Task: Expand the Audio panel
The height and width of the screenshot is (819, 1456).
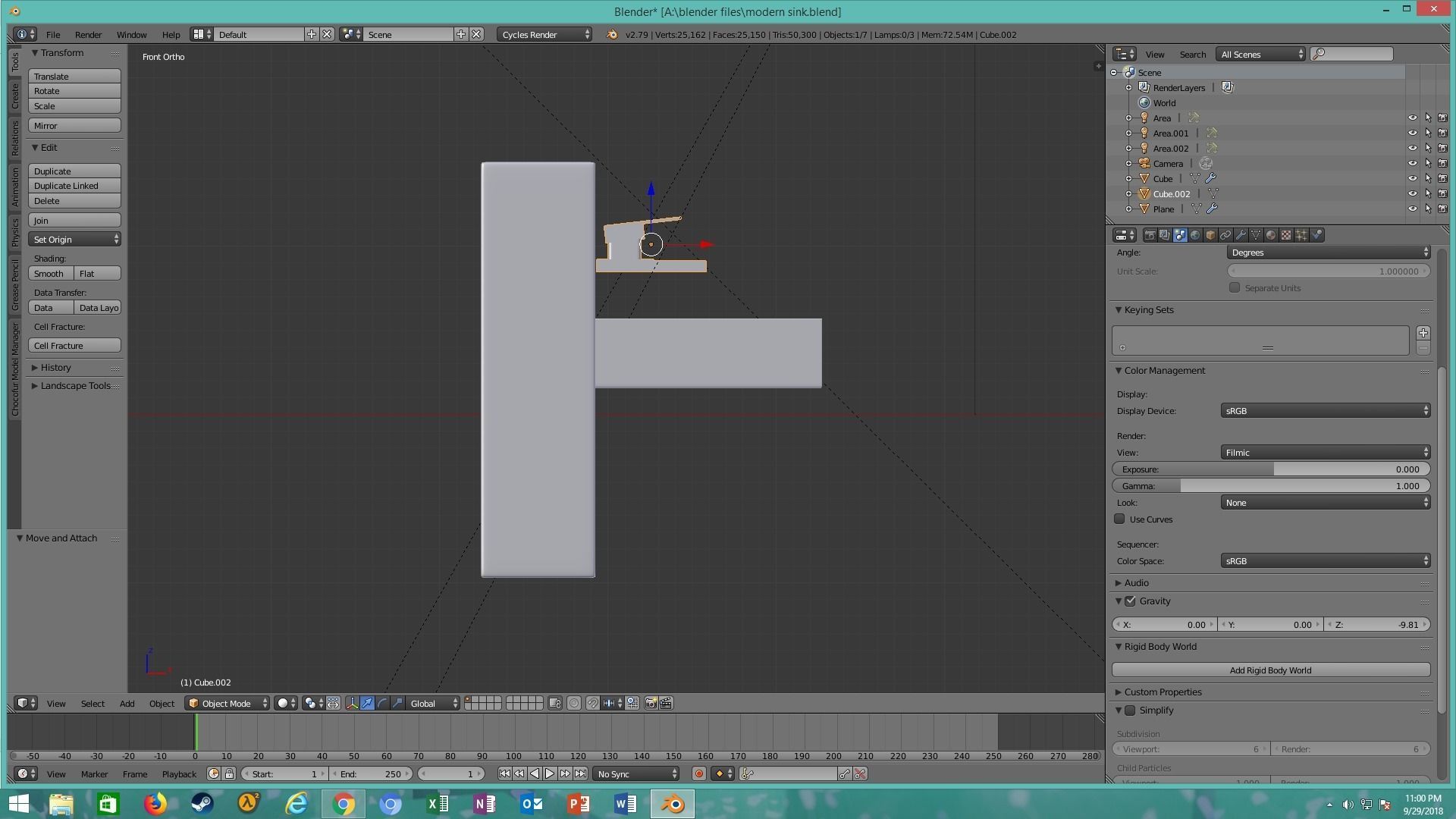Action: 1135,583
